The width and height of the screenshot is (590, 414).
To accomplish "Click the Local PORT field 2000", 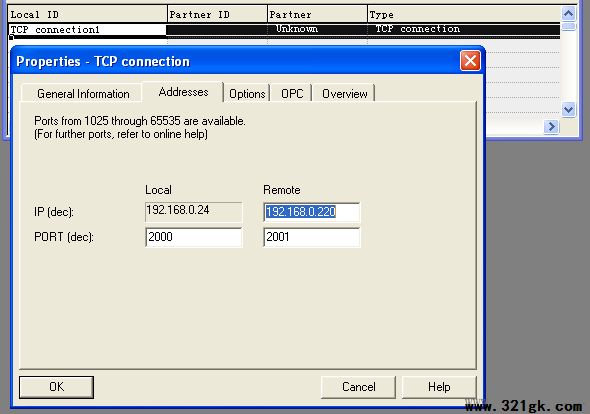I will click(x=194, y=237).
